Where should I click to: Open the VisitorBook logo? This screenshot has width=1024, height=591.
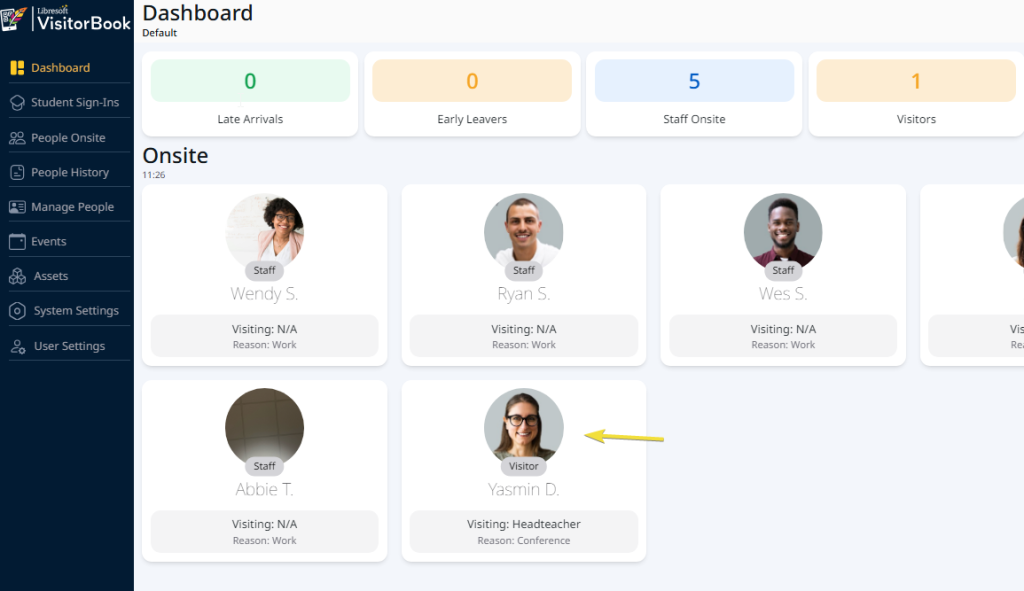tap(66, 19)
